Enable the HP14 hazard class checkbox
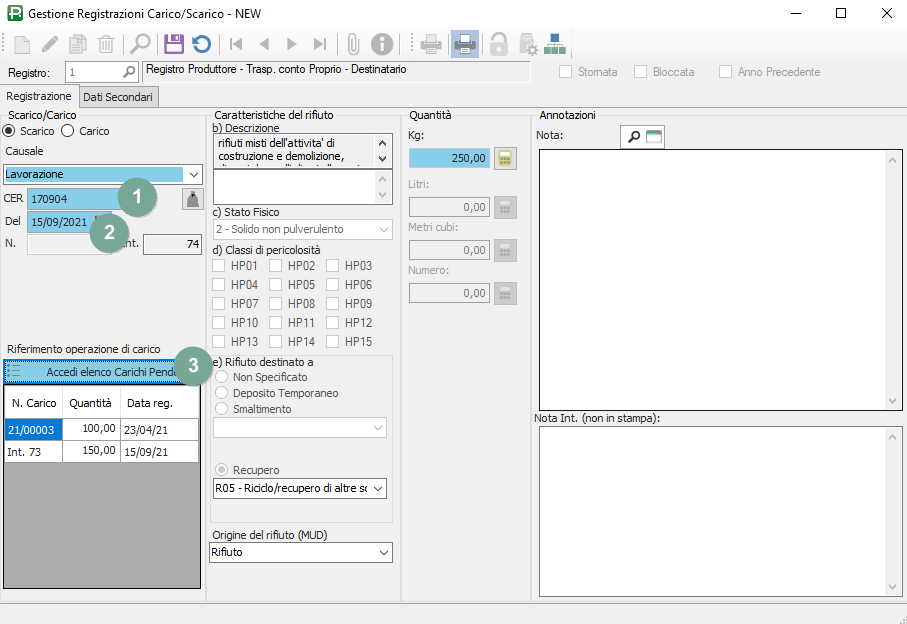Image resolution: width=907 pixels, height=624 pixels. tap(277, 342)
